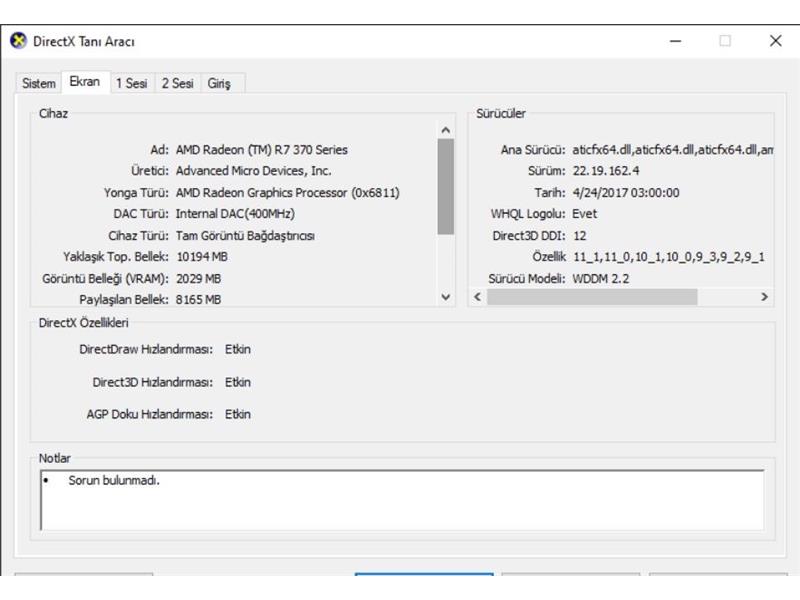This screenshot has height=600, width=800.
Task: Click inside the Notlar text box
Action: coord(402,500)
